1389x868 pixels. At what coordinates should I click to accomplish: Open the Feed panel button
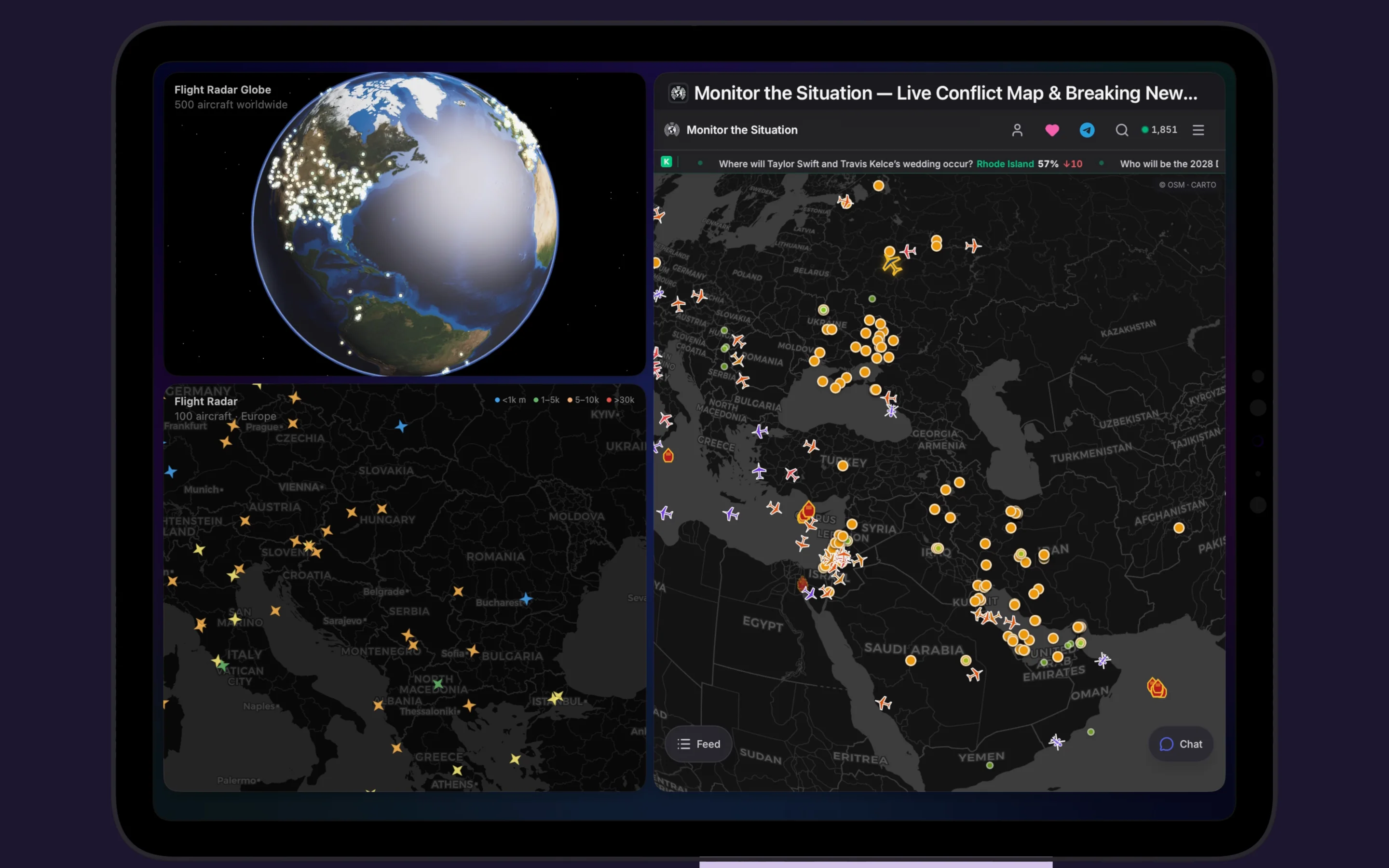coord(698,744)
